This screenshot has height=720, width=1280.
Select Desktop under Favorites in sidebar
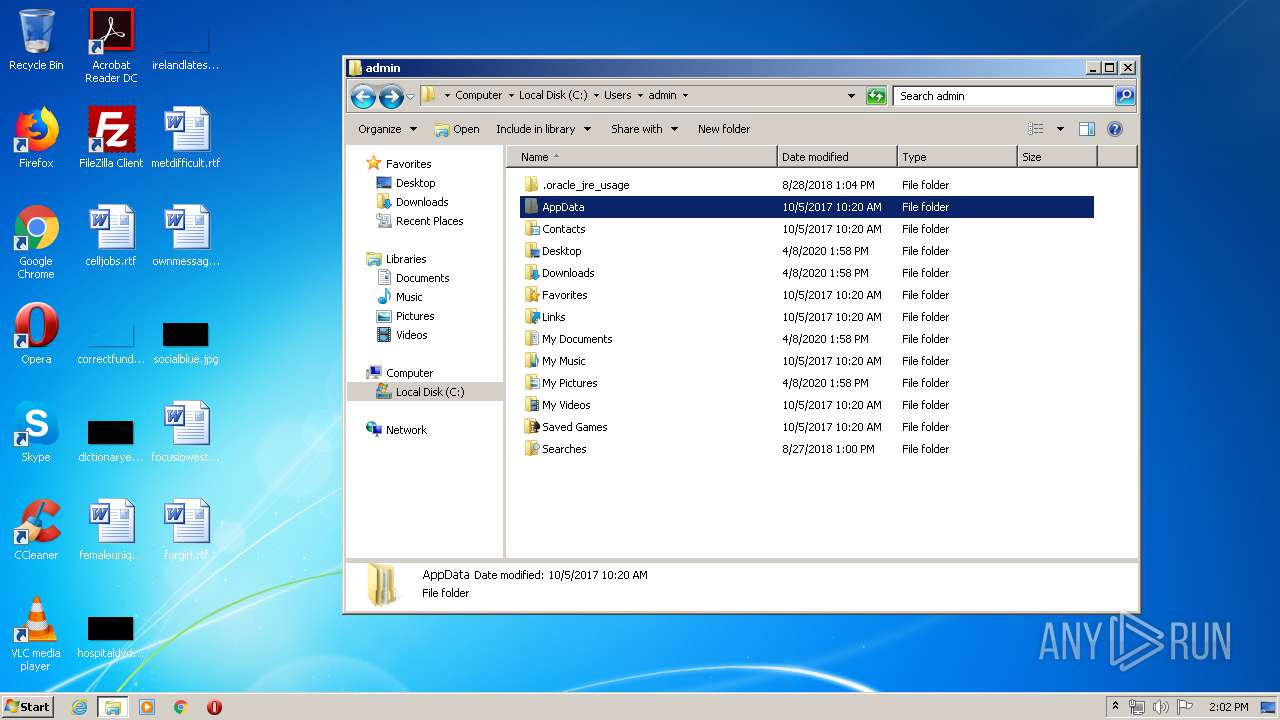point(415,183)
